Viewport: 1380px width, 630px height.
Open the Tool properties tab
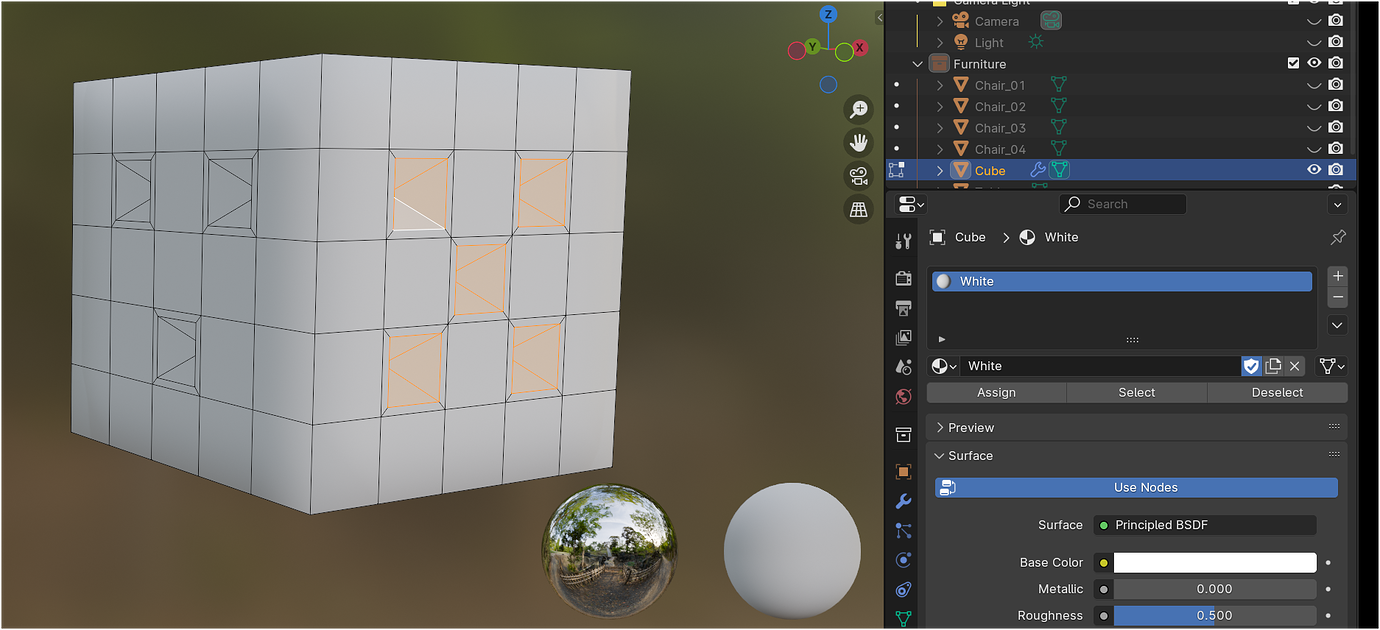pos(904,241)
